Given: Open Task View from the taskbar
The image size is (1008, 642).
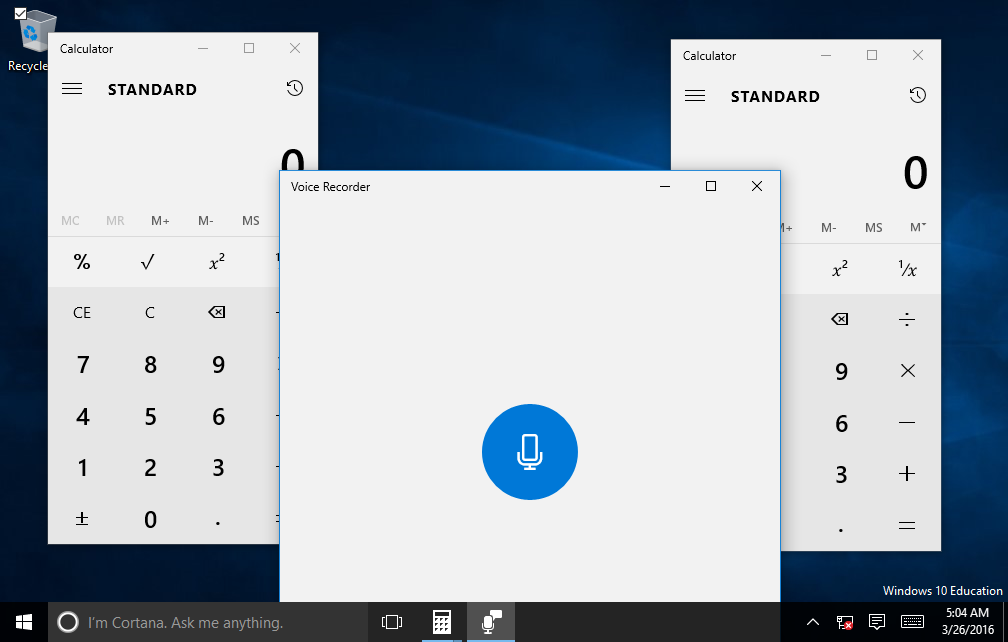Looking at the screenshot, I should coord(392,622).
